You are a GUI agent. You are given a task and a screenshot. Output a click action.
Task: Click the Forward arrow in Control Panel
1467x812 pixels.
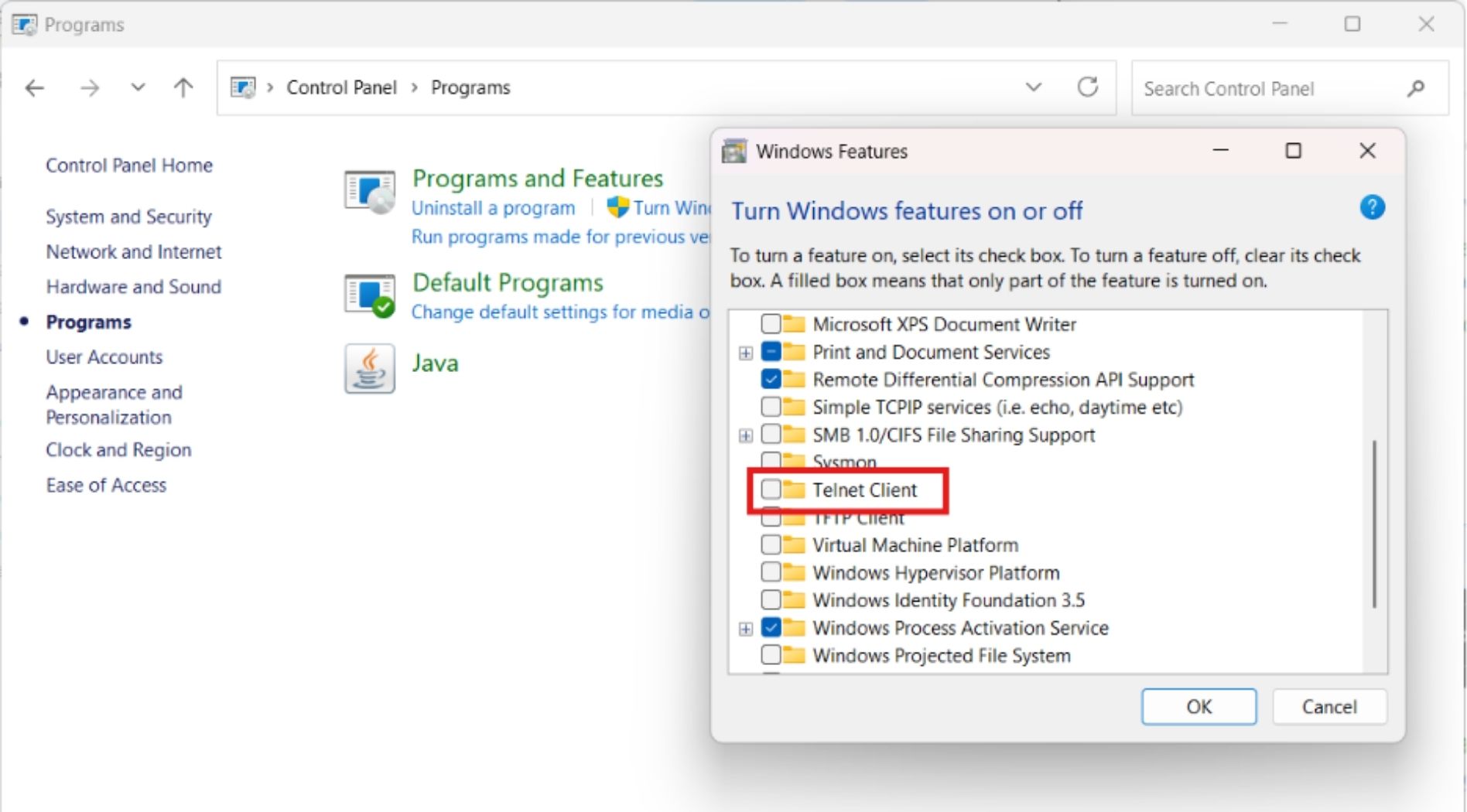point(90,88)
